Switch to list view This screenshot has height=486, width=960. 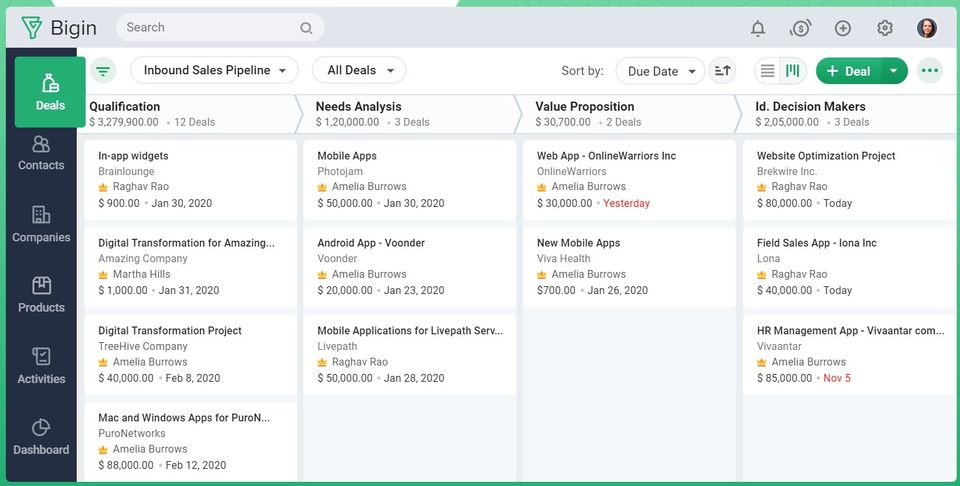pyautogui.click(x=767, y=71)
